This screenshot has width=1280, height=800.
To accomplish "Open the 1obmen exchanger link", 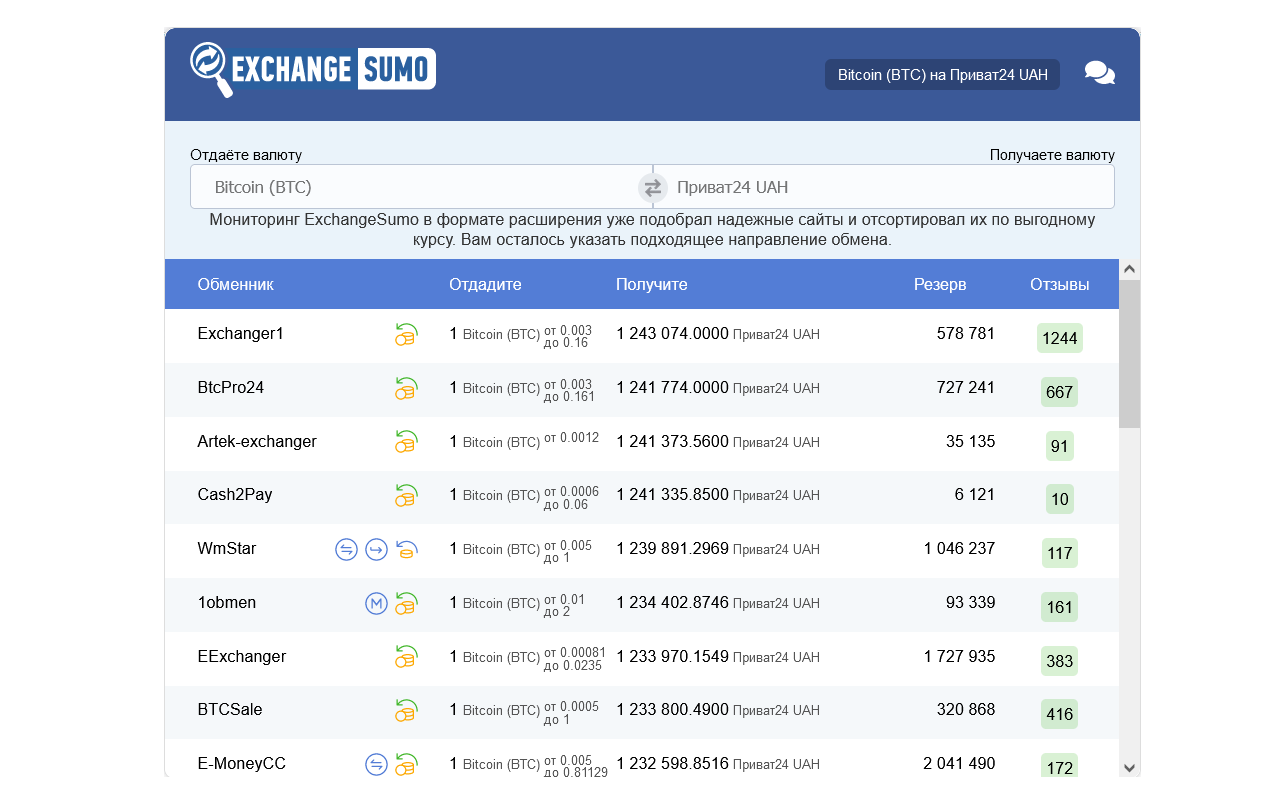I will (227, 603).
